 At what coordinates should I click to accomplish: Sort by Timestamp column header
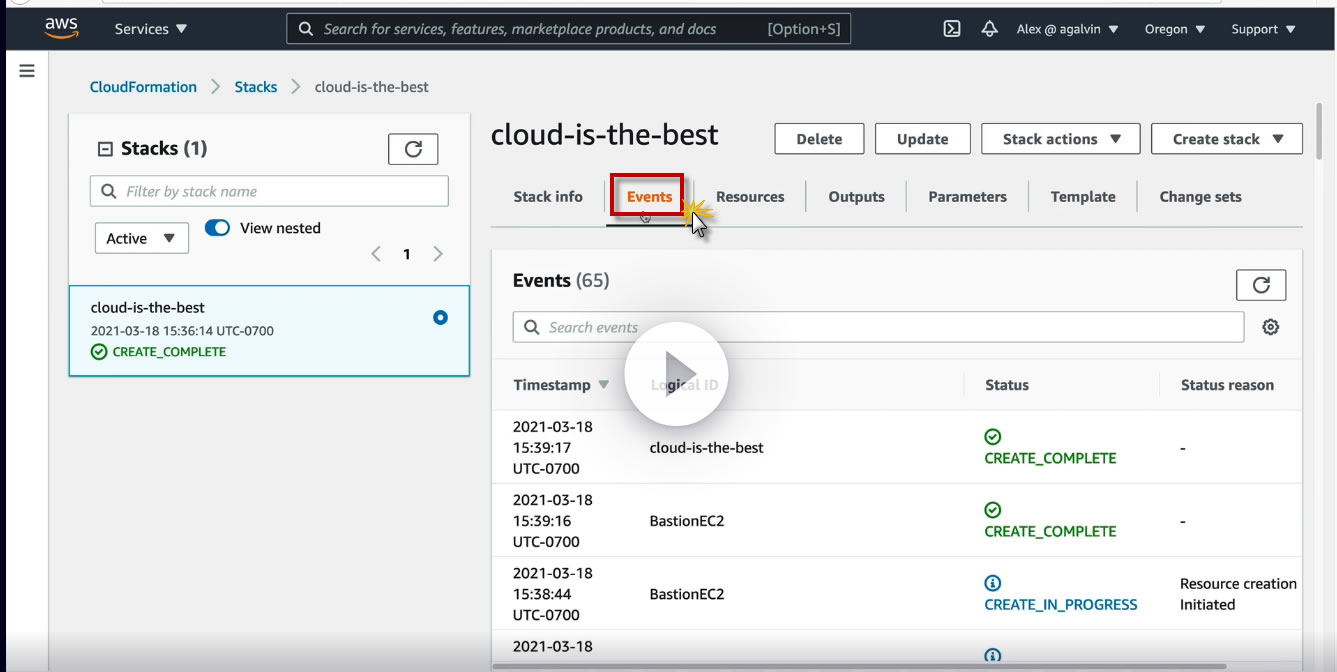(561, 385)
